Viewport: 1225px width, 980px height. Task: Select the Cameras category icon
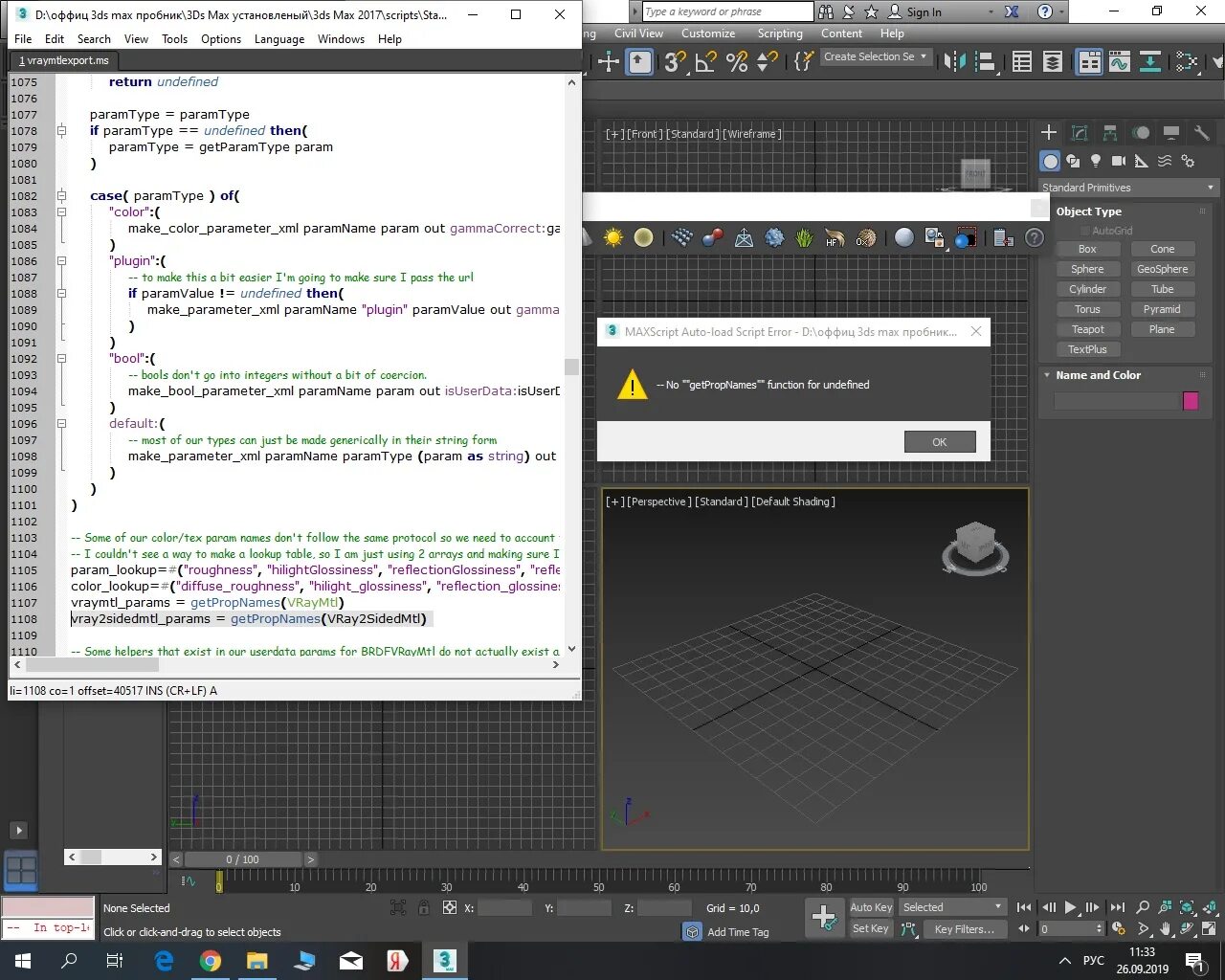(x=1119, y=161)
